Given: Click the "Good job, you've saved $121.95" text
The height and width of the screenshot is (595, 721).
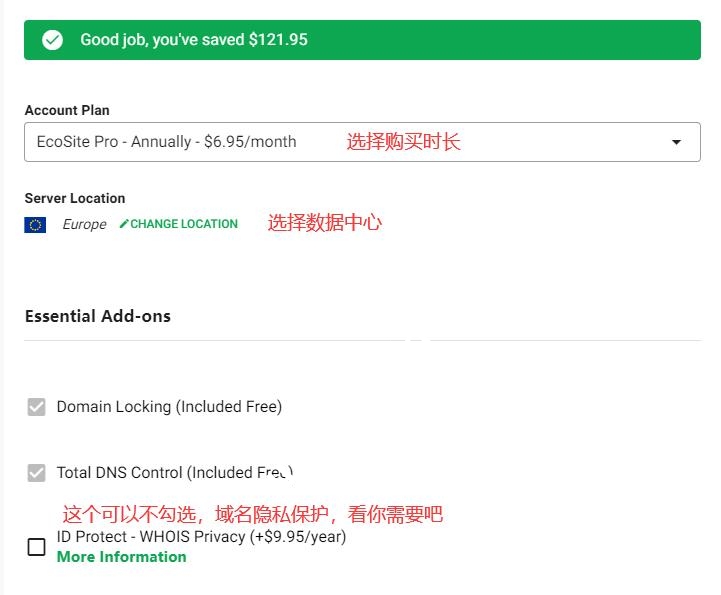Looking at the screenshot, I should coord(193,40).
